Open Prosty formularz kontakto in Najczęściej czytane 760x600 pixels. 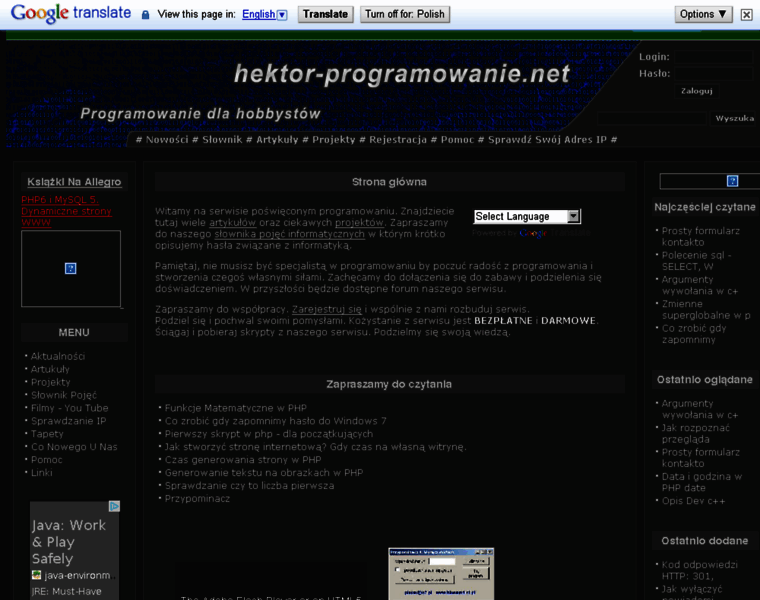pos(701,237)
